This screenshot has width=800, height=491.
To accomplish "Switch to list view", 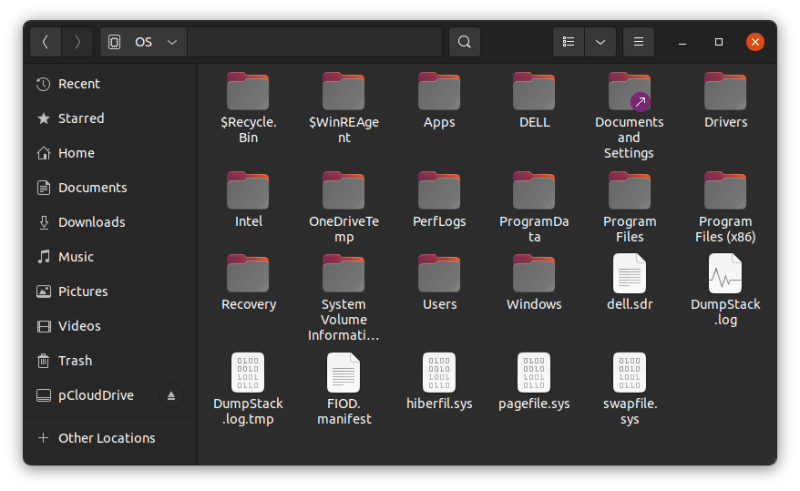I will click(x=568, y=42).
